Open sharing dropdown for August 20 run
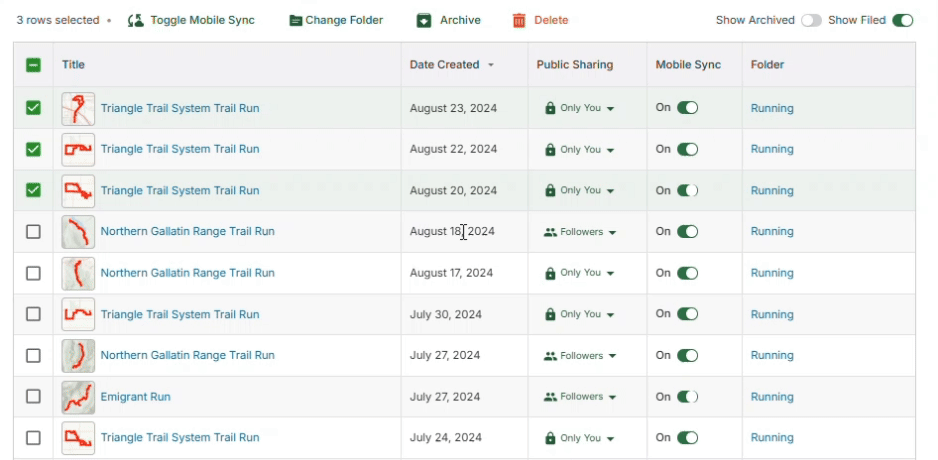Viewport: 938px width, 460px height. pos(610,191)
